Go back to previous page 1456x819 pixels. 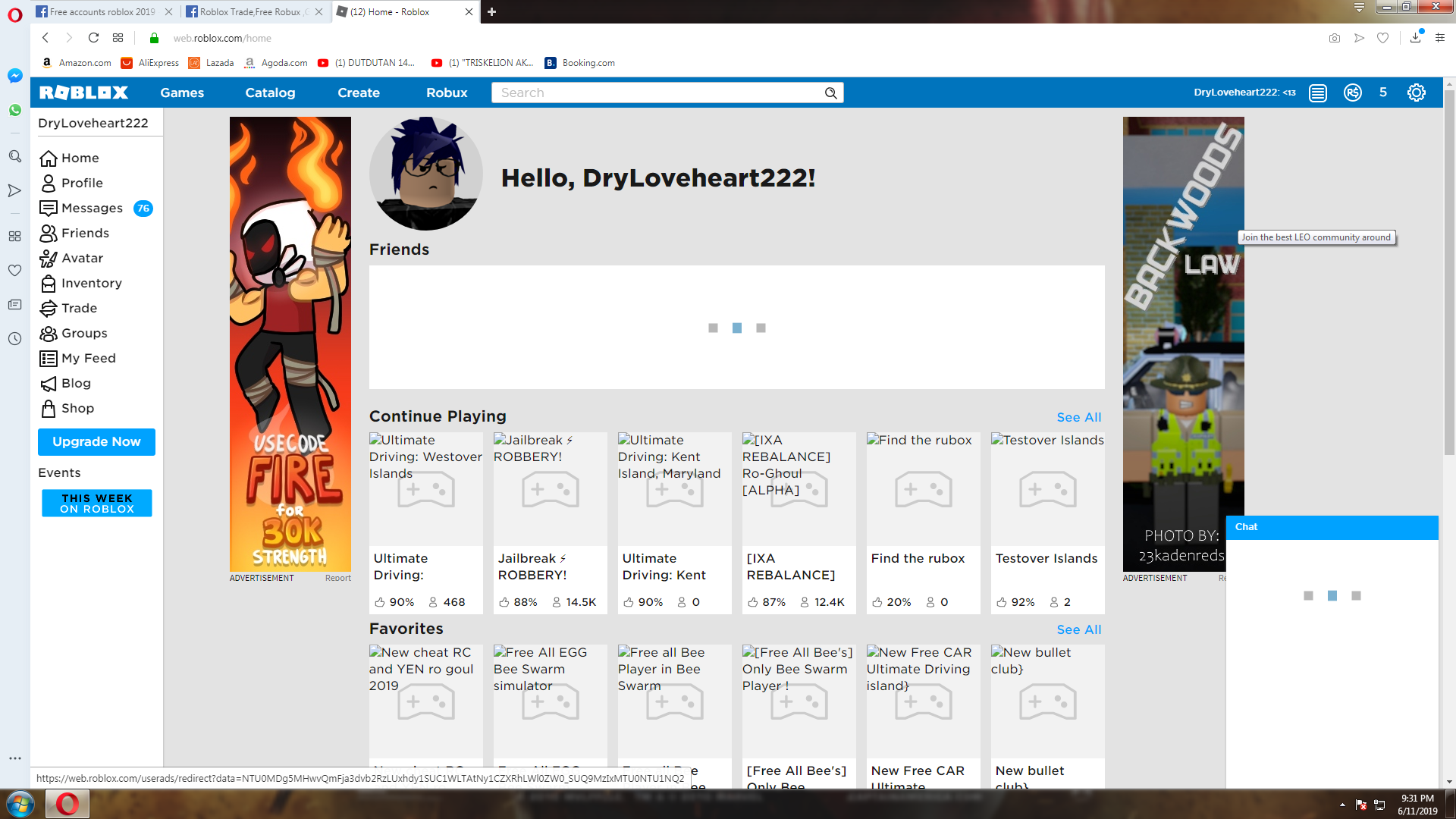pyautogui.click(x=45, y=38)
